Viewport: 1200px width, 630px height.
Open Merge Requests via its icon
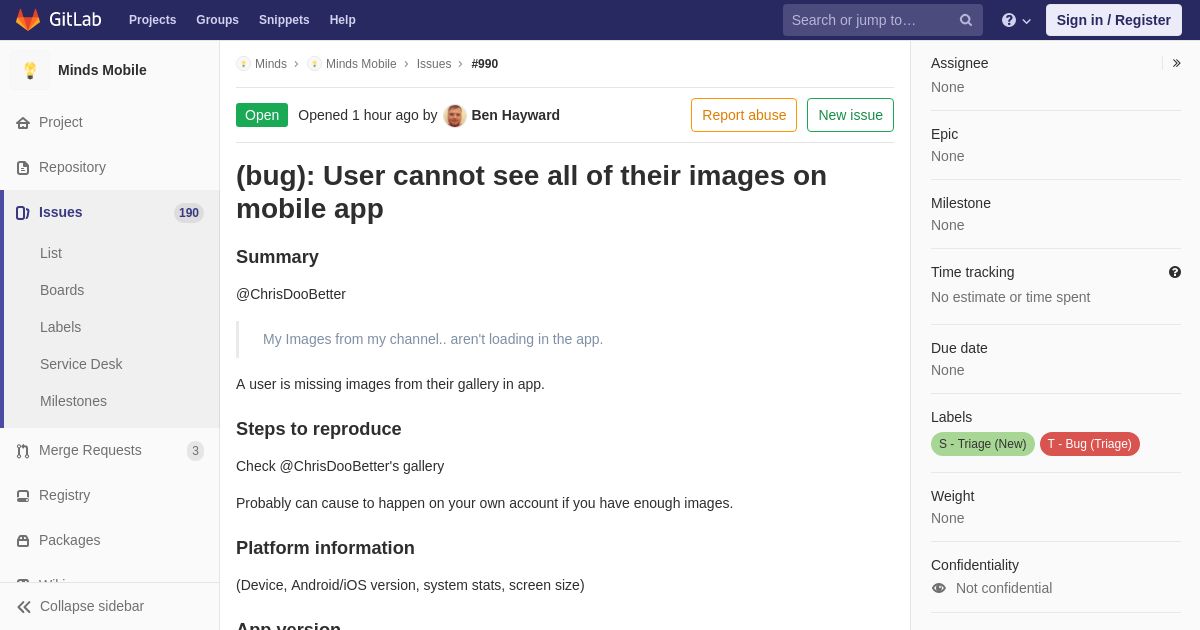point(23,451)
